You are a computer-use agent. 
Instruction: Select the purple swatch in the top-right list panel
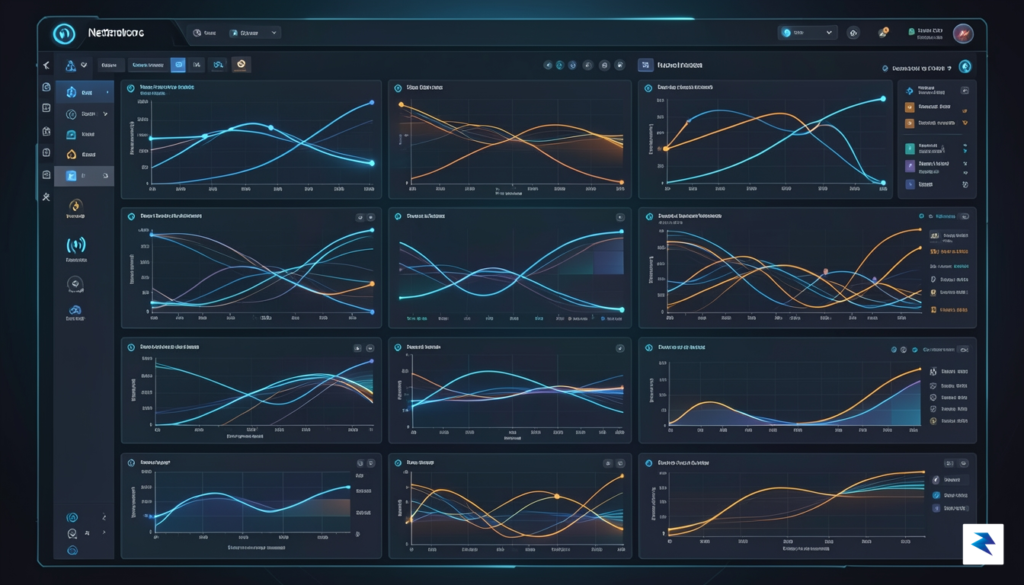tap(910, 166)
